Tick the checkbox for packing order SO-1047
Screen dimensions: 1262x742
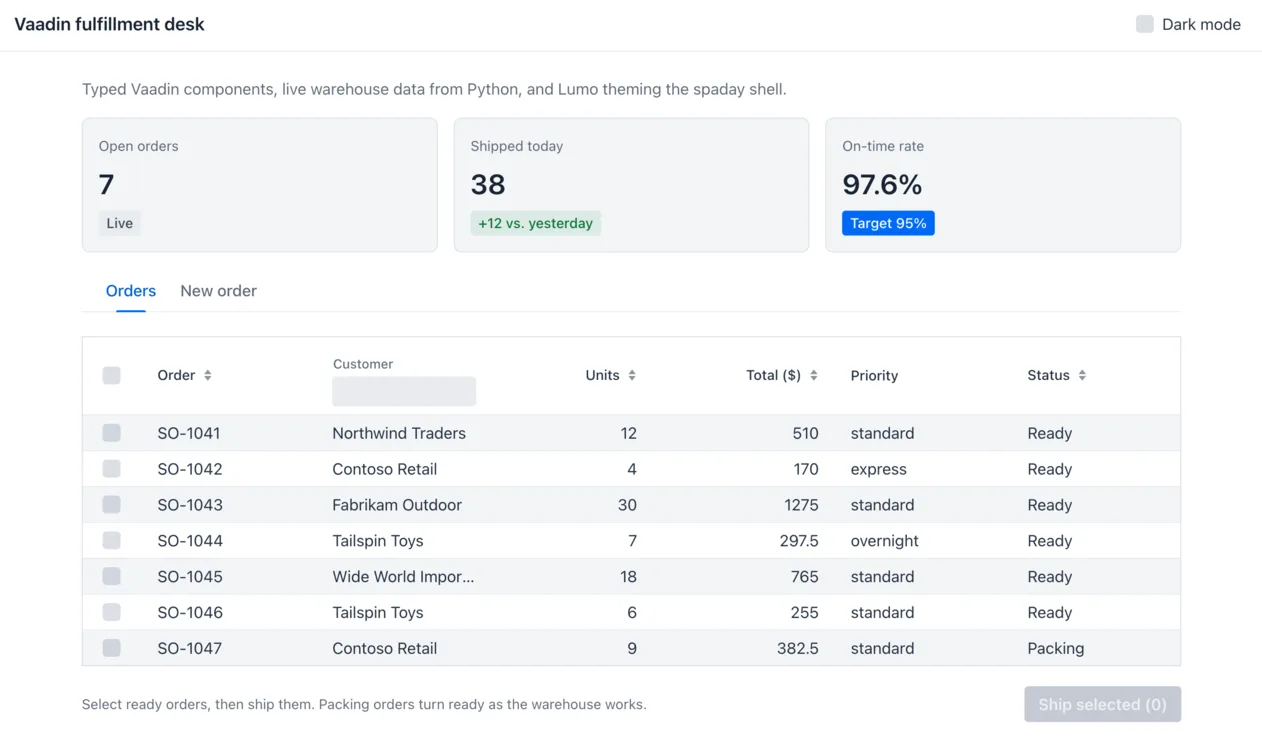pos(111,648)
